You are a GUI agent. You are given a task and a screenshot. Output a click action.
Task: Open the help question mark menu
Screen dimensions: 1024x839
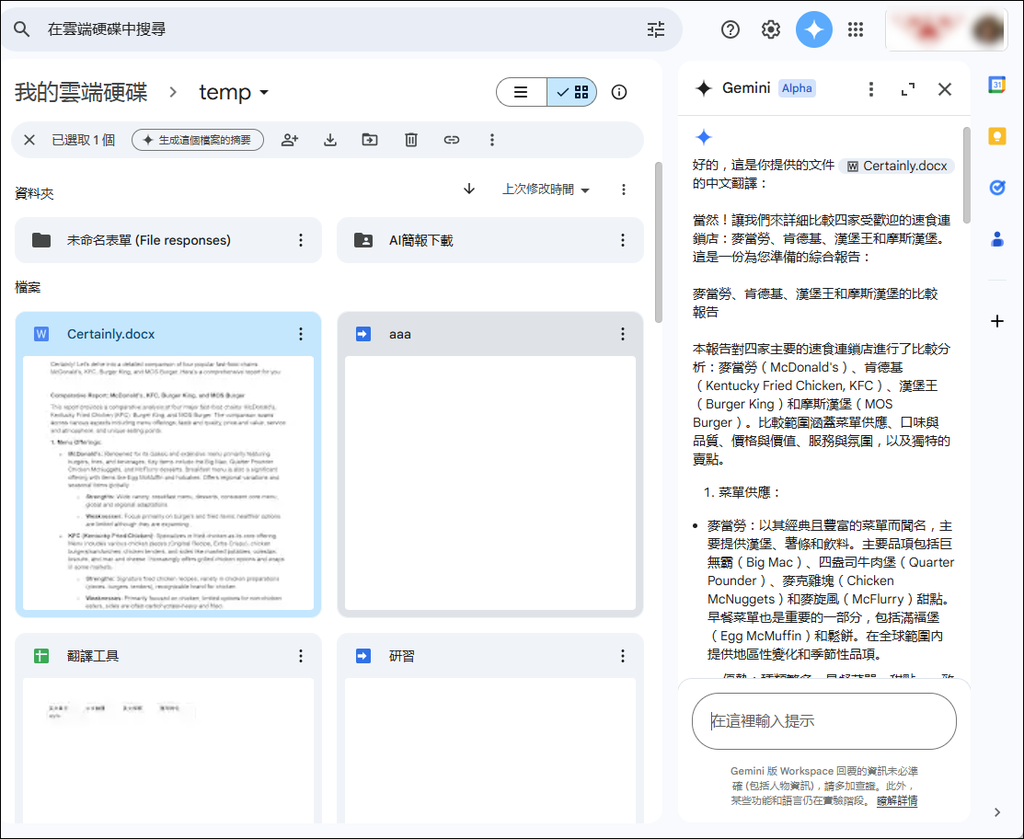[x=730, y=29]
